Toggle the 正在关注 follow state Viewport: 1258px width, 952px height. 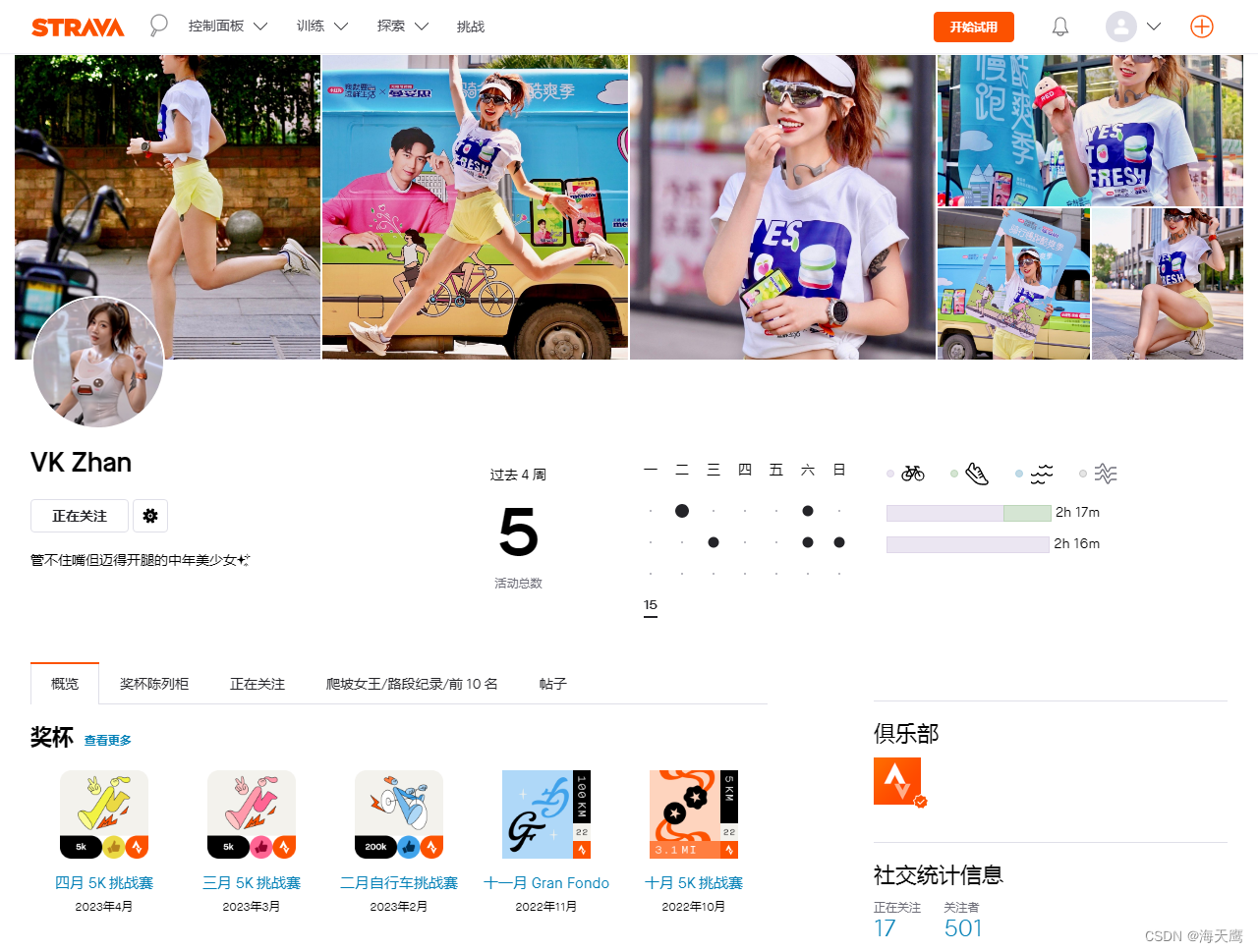(79, 516)
